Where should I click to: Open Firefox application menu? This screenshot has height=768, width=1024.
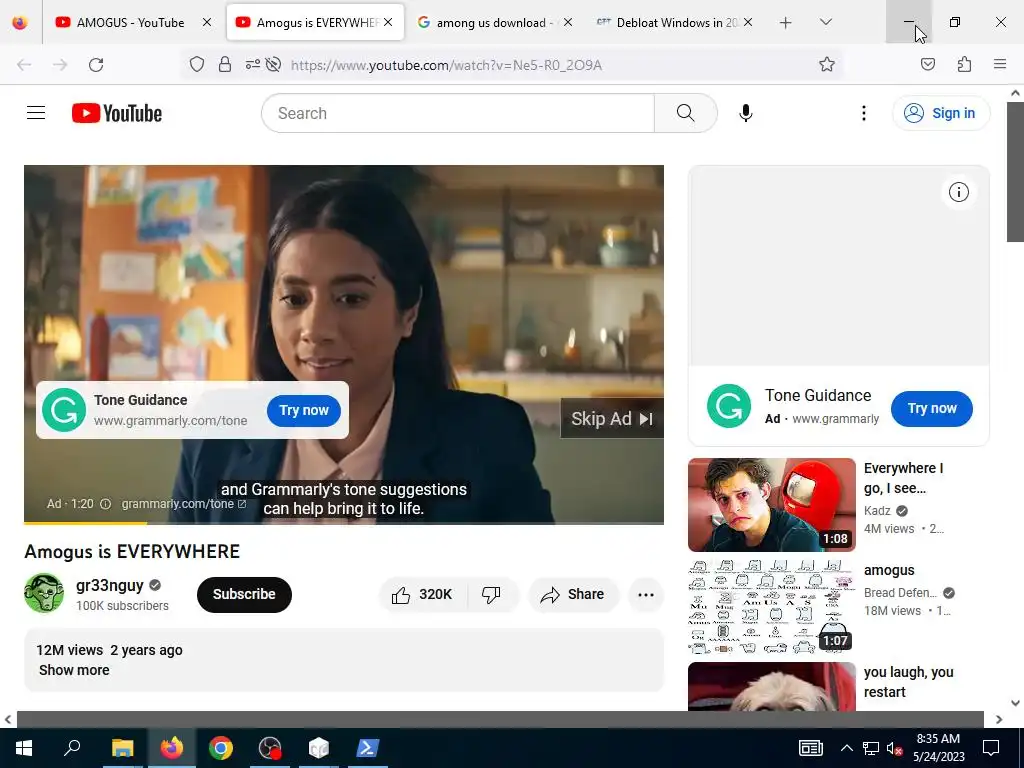[x=1000, y=64]
